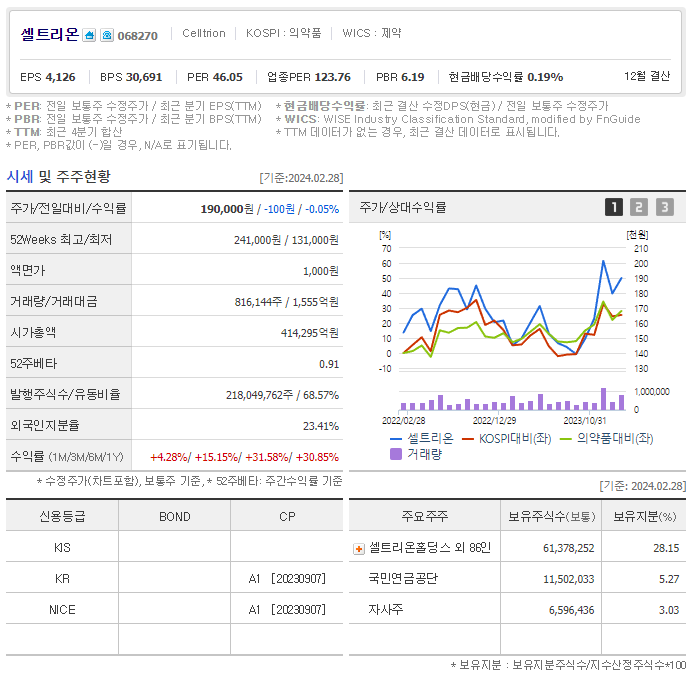
Task: Switch chart to tab 2
Action: 639,207
